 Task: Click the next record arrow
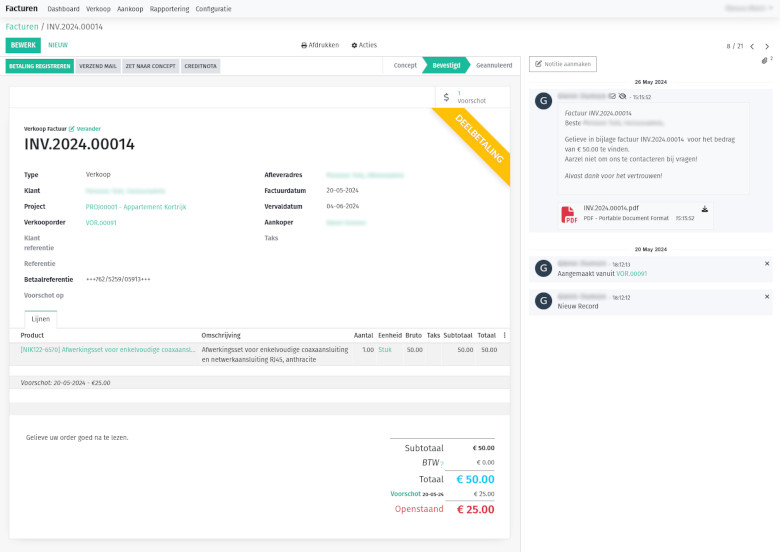pyautogui.click(x=767, y=46)
